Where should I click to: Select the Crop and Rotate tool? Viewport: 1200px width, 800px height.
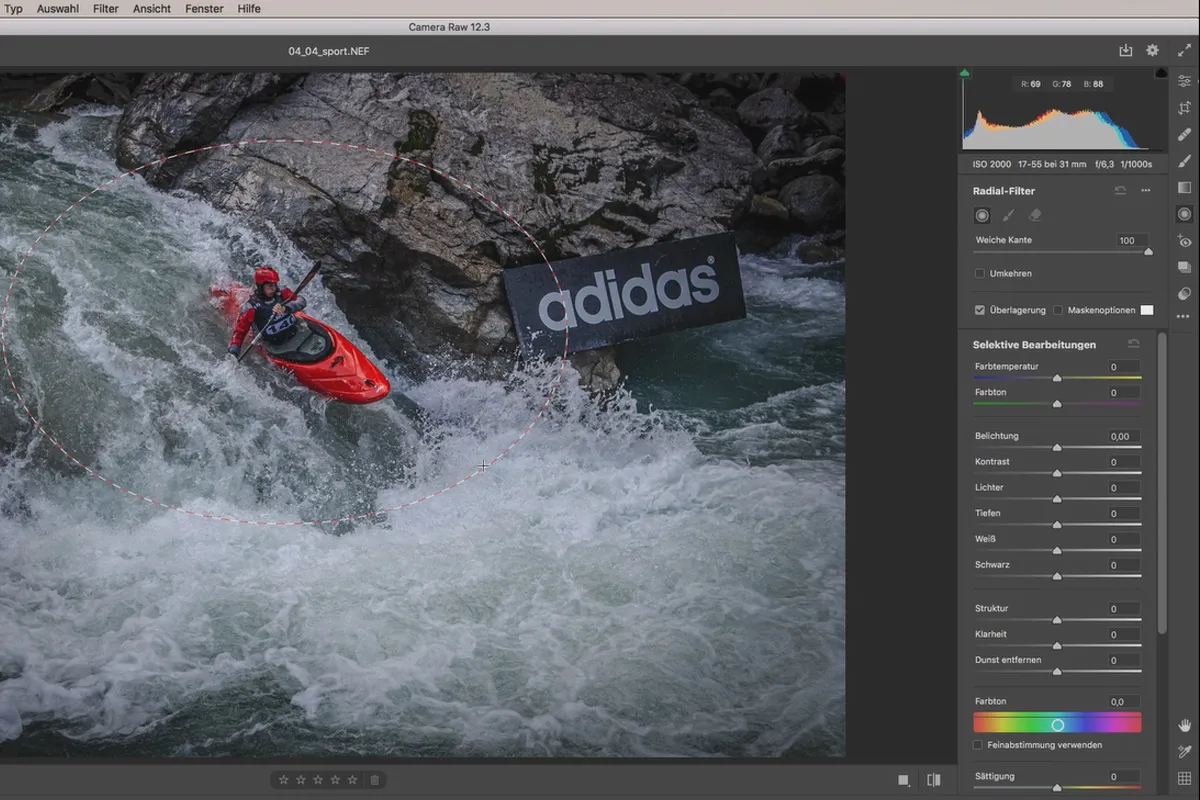(1184, 108)
